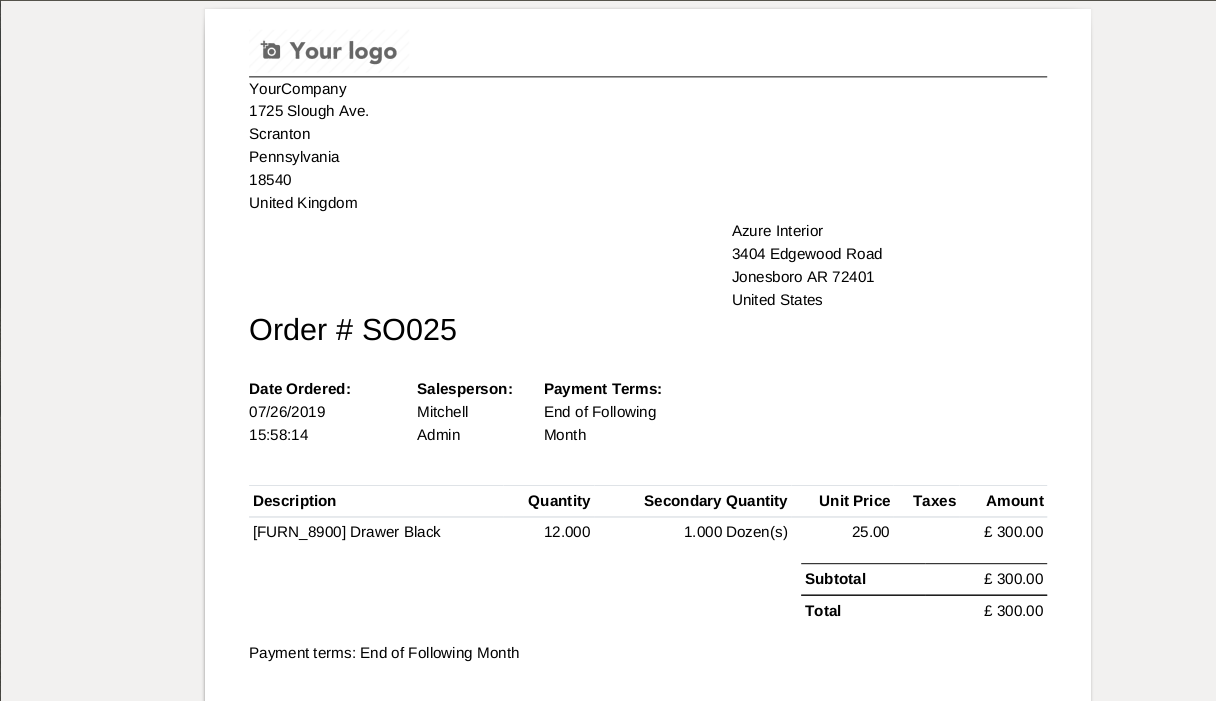Viewport: 1216px width, 701px height.
Task: Click the Payment terms: End of Following Month note
Action: click(384, 653)
